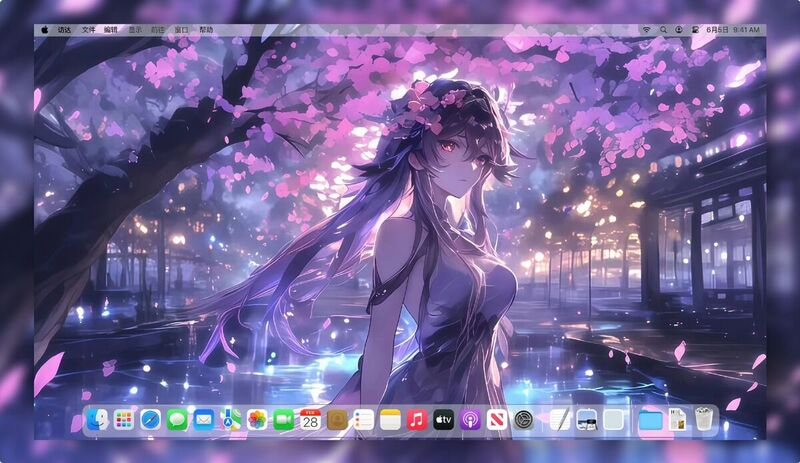Open the Preview app in the Dock
The image size is (800, 463).
point(587,420)
